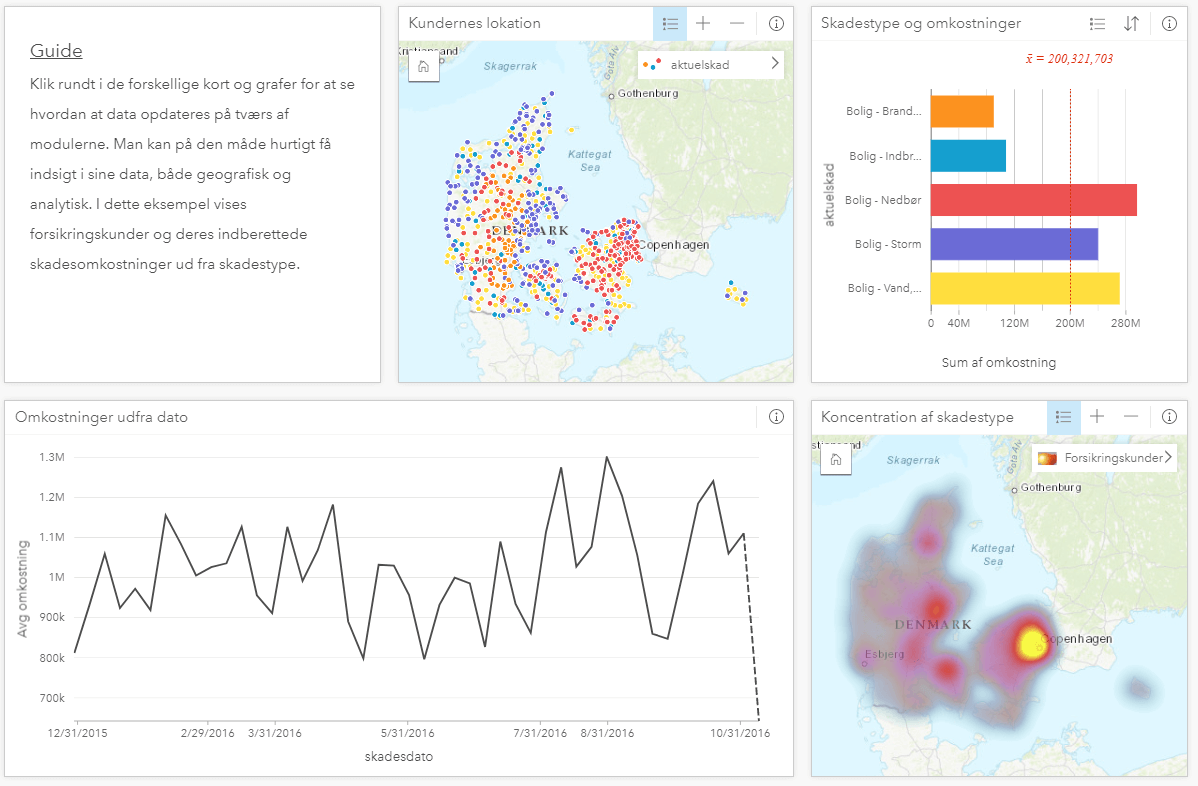
Task: Open info for Skadestype og omkostninger card
Action: tap(1169, 24)
